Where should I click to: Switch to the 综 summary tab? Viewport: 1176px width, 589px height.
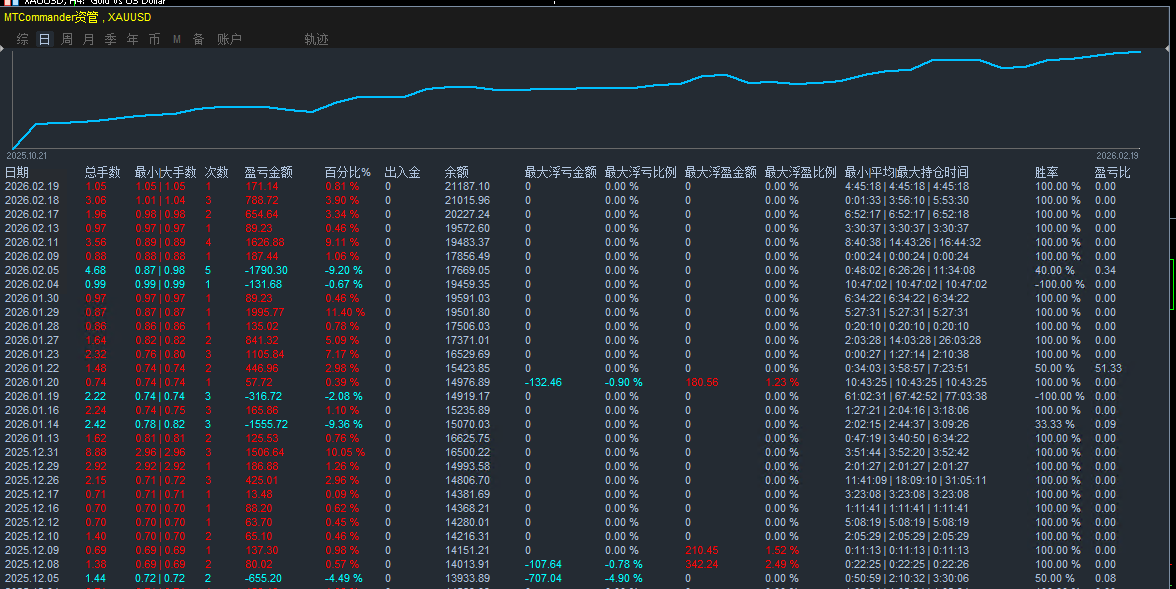click(22, 39)
